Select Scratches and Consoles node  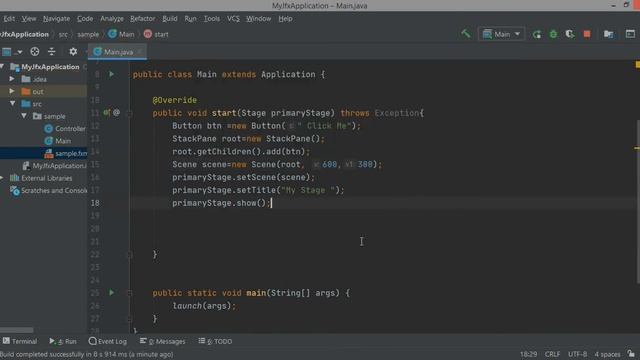(48, 191)
